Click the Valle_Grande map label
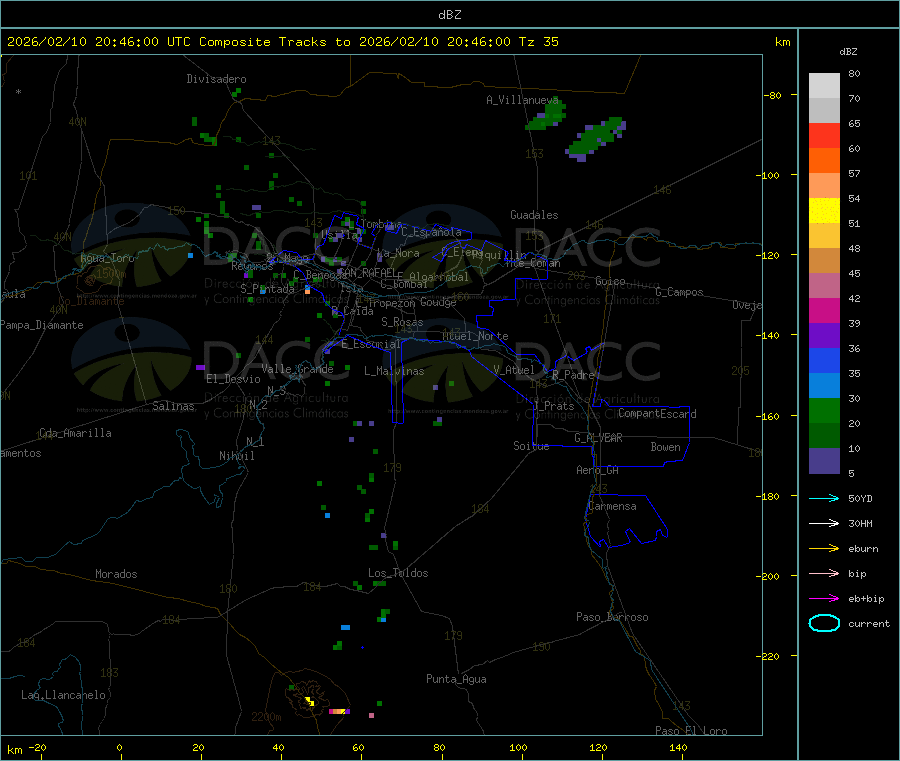900x761 pixels. pos(297,369)
